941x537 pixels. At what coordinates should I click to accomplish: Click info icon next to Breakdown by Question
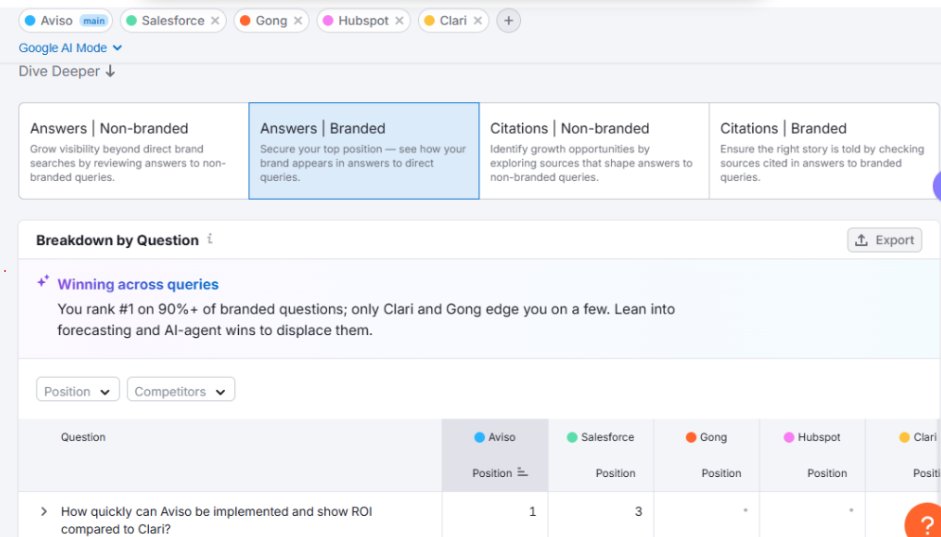tap(210, 239)
